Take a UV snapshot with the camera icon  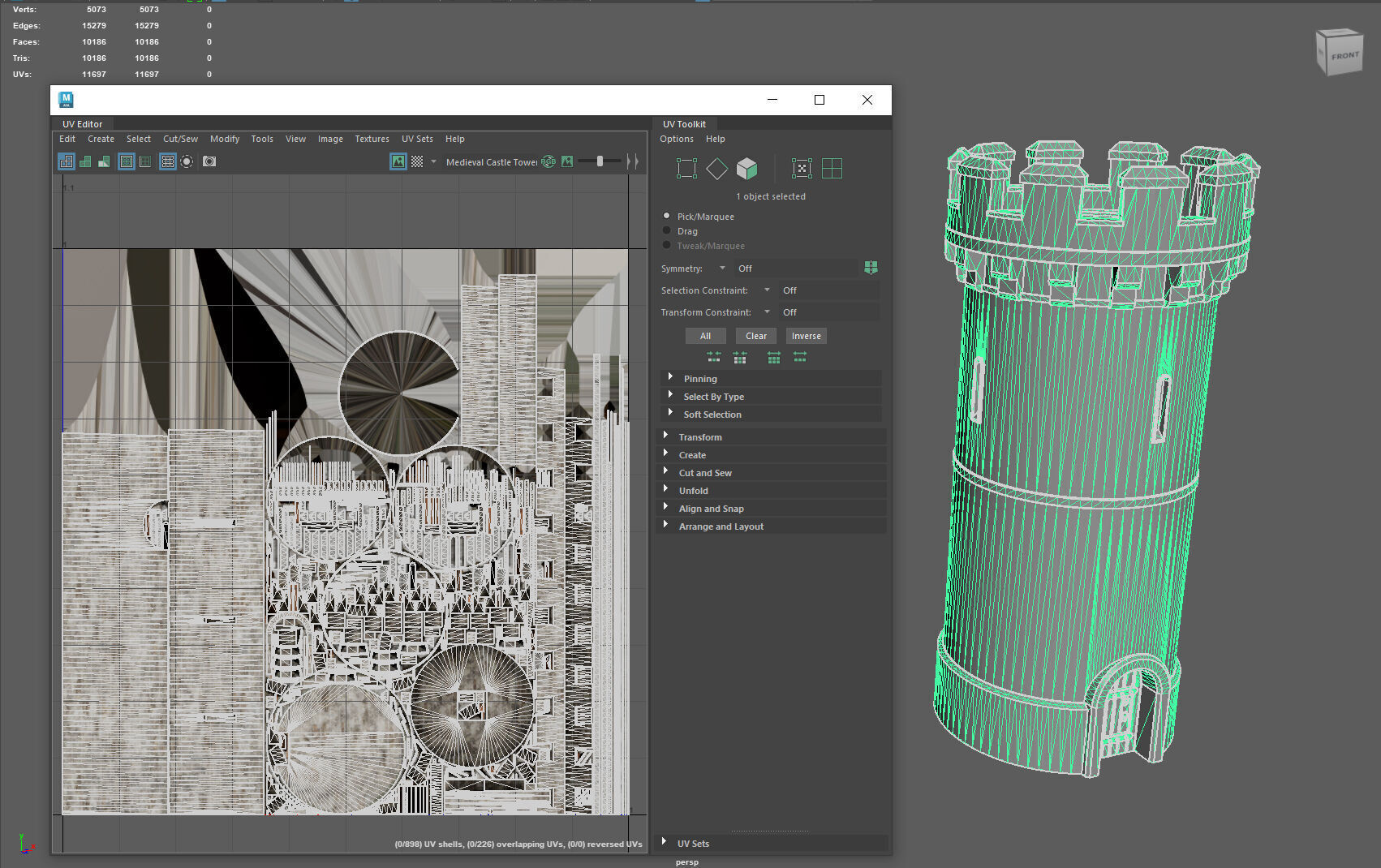tap(209, 161)
